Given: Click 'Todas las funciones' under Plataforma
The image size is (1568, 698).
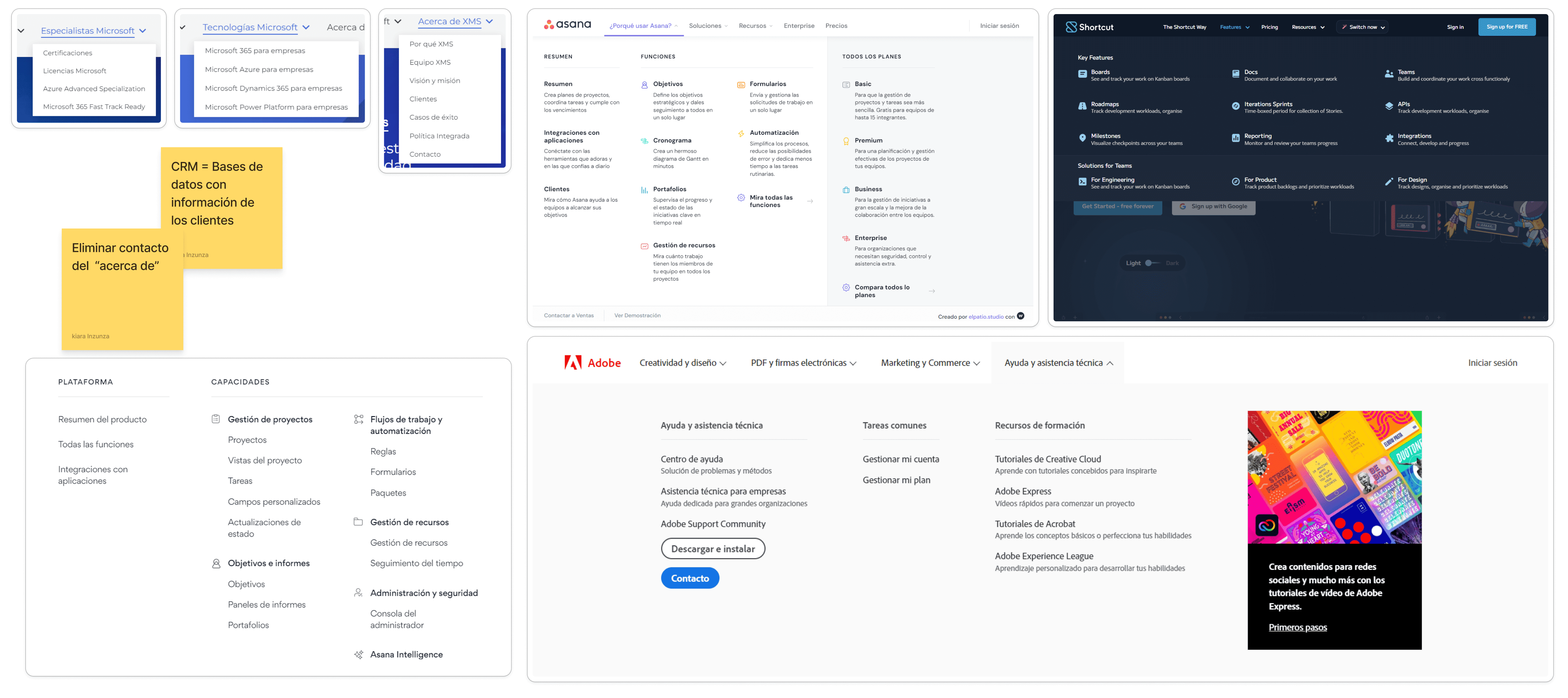Looking at the screenshot, I should 96,444.
